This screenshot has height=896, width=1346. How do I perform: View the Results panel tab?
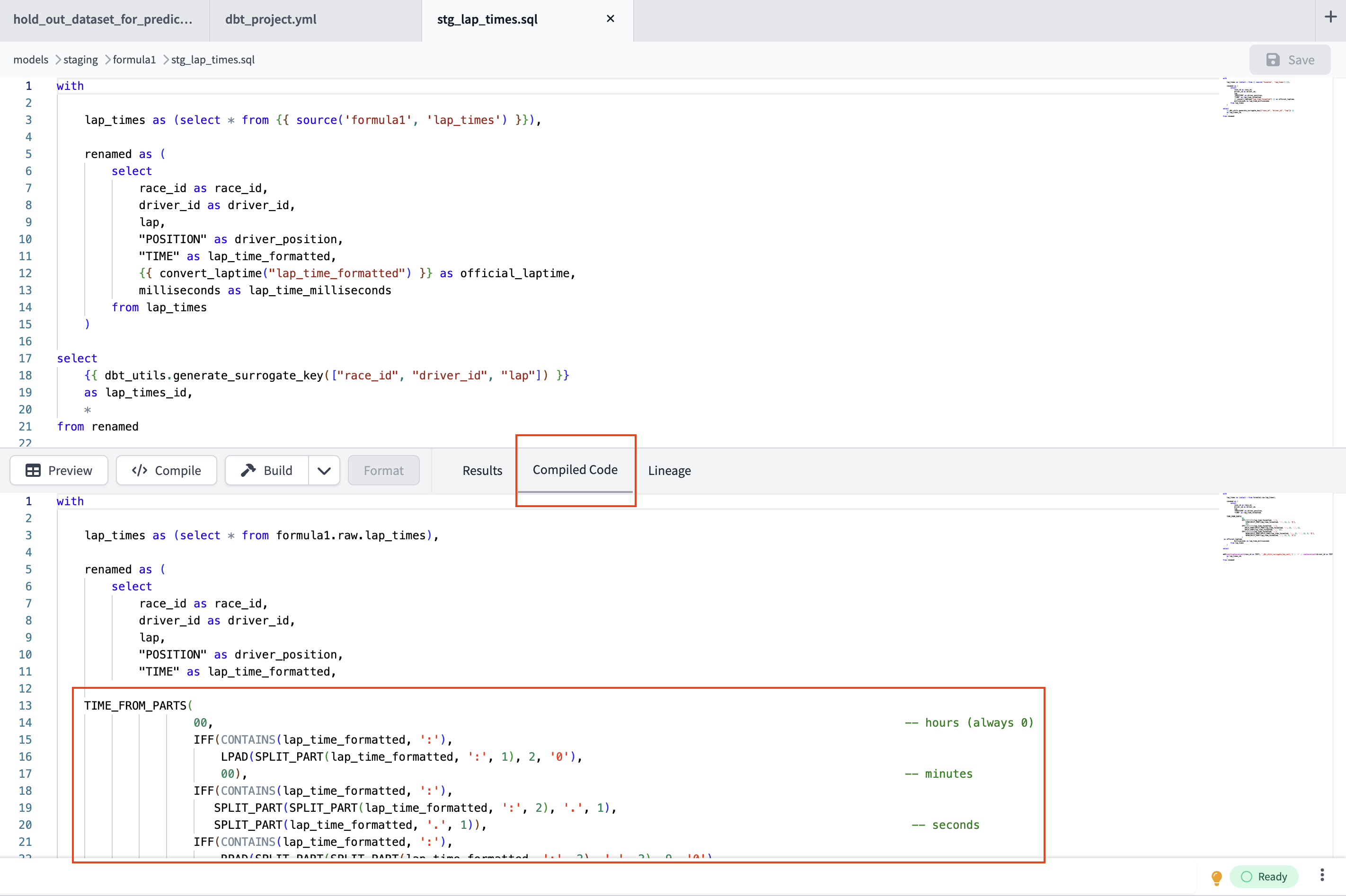[x=482, y=470]
